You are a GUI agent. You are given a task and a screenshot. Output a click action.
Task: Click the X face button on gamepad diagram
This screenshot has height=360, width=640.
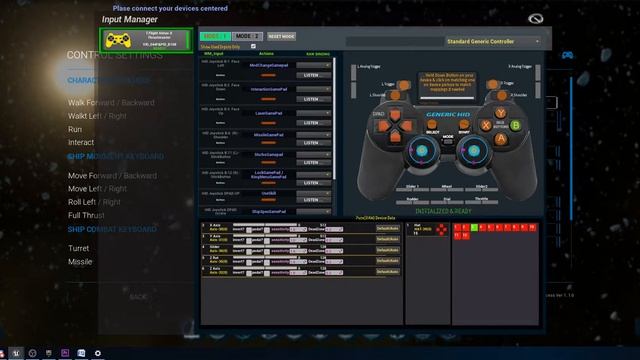pos(486,125)
